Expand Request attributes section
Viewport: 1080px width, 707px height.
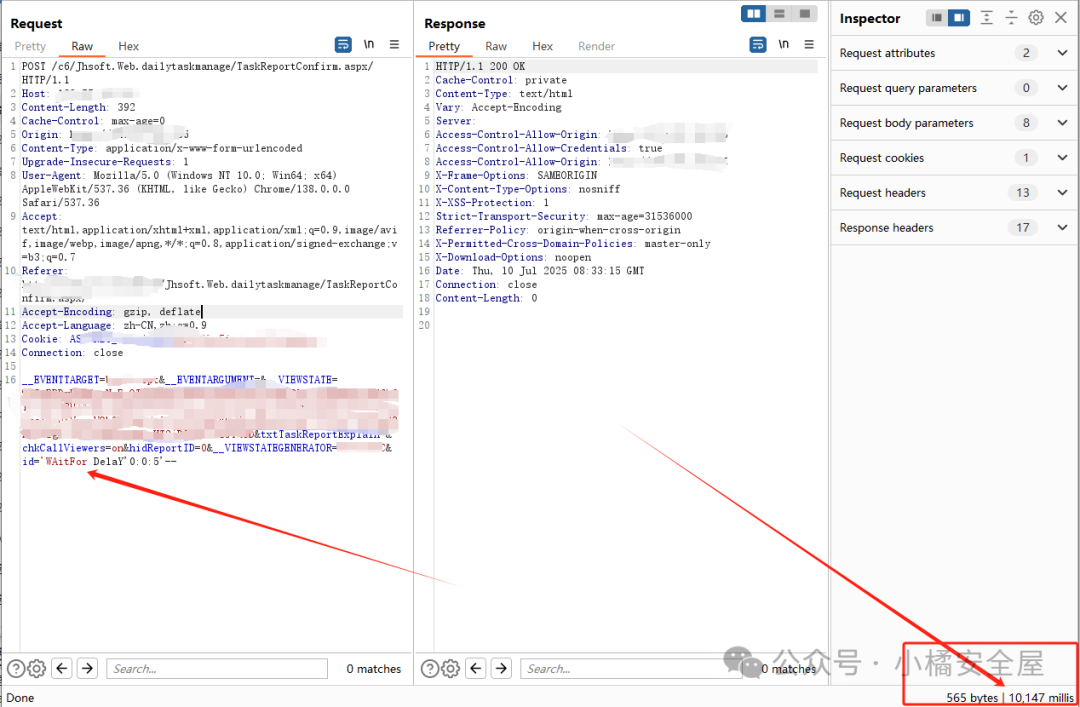pyautogui.click(x=1062, y=53)
